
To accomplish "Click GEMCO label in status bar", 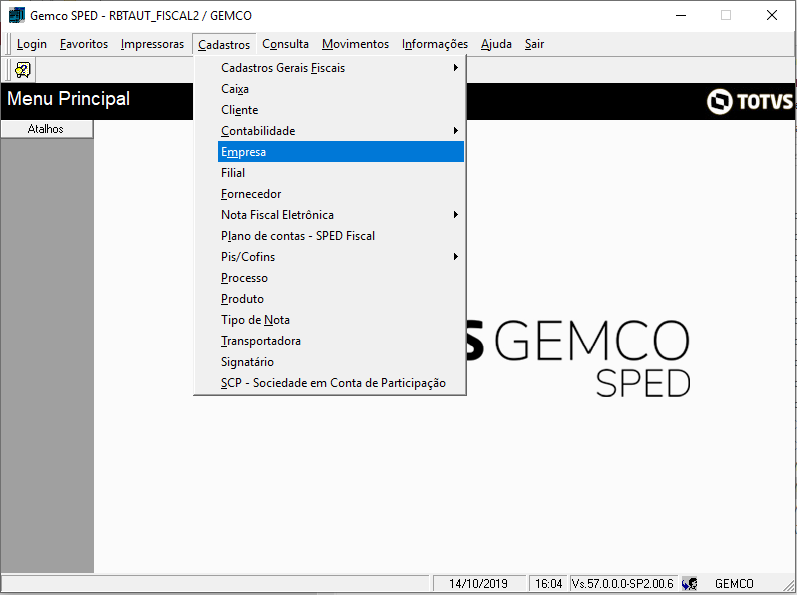I will click(734, 583).
